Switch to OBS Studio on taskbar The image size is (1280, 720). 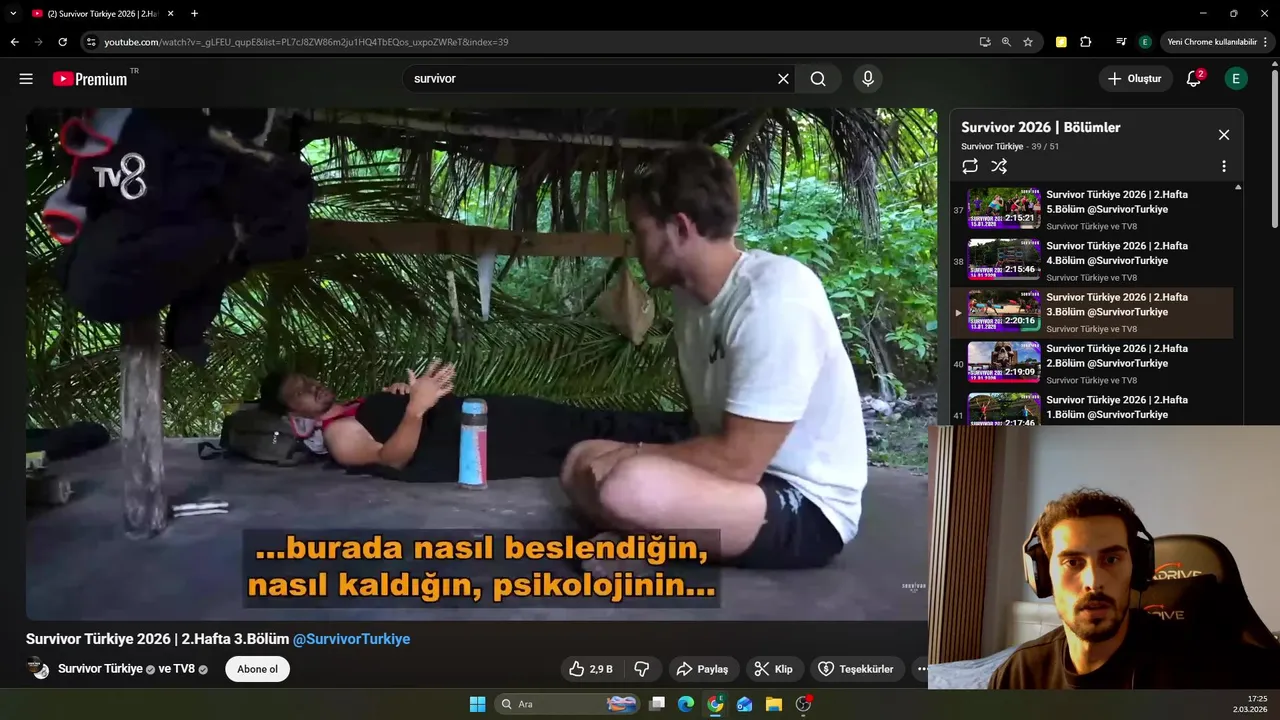(x=803, y=704)
